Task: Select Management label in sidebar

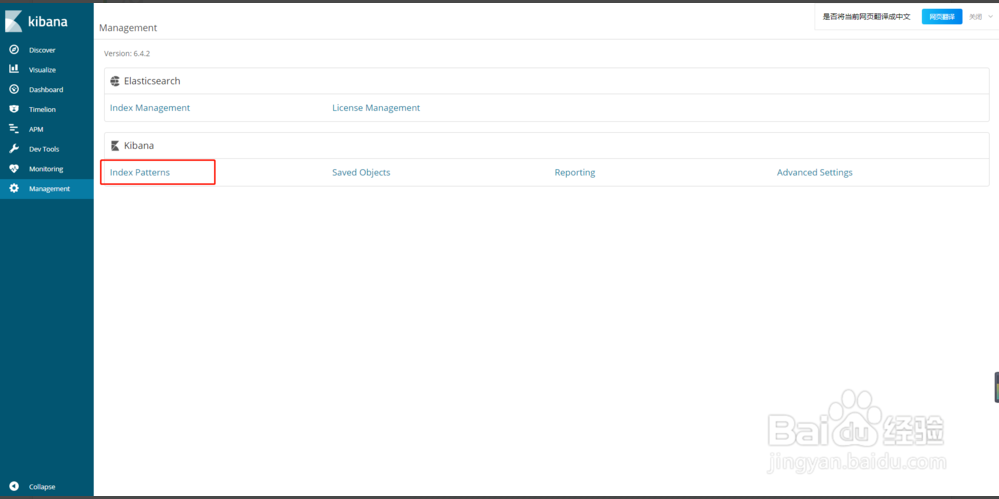Action: click(49, 189)
